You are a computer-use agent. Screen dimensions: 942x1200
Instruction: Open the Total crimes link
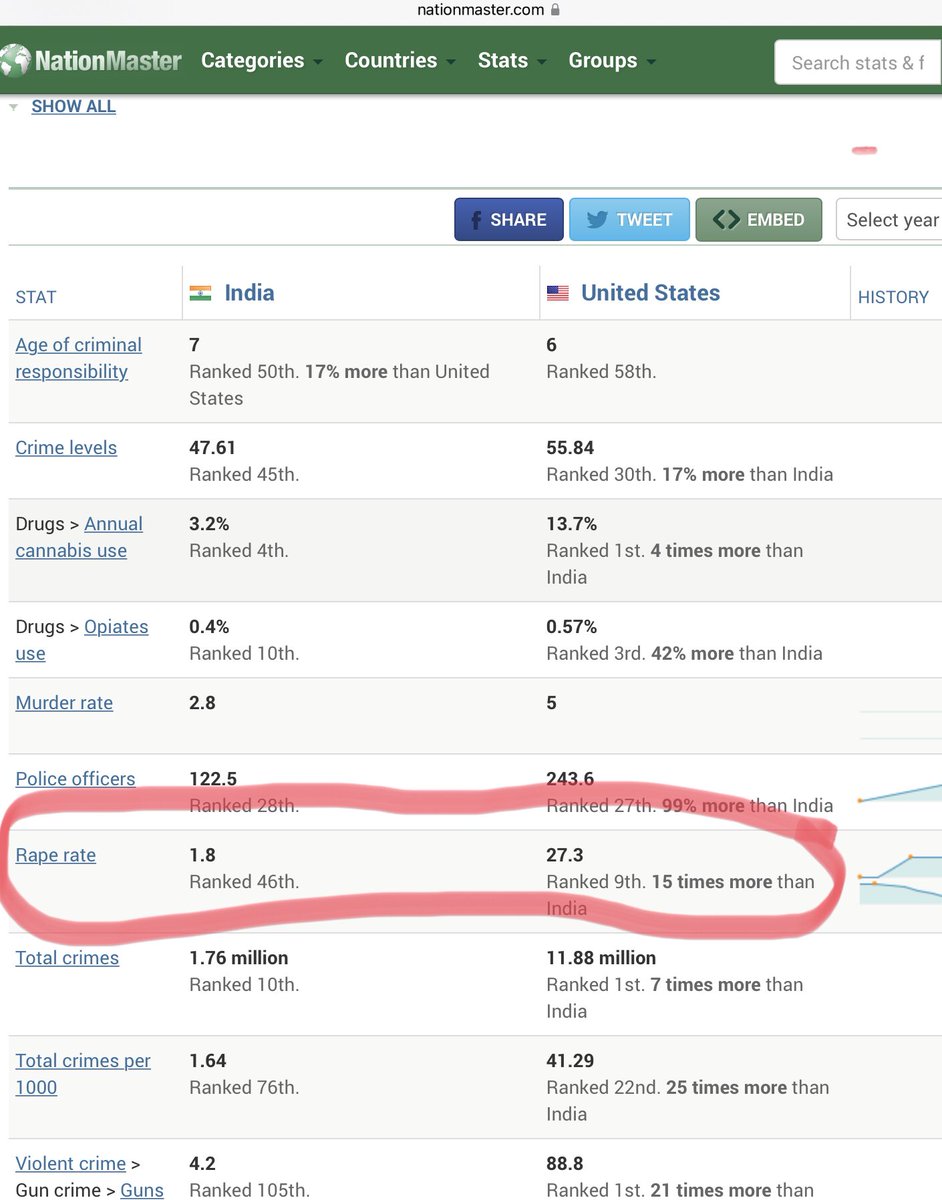67,958
